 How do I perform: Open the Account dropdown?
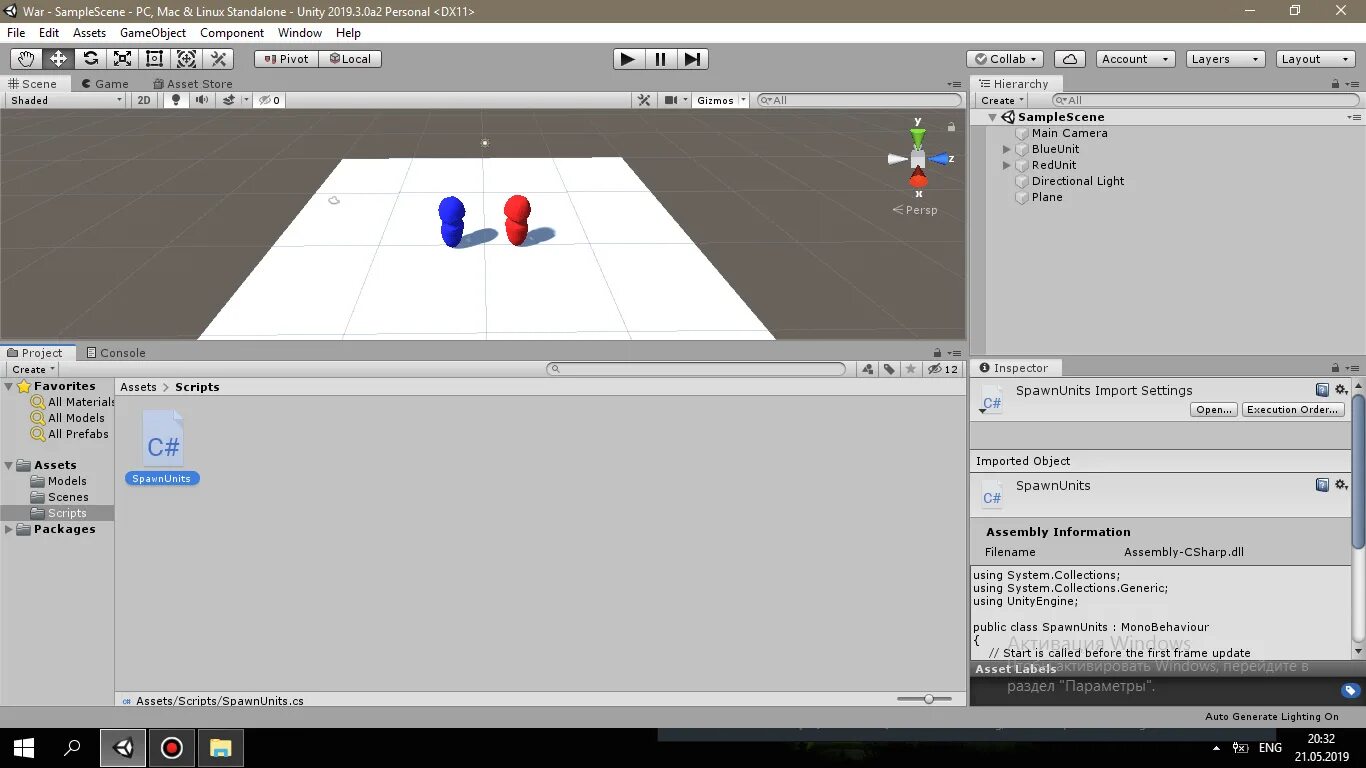click(1135, 59)
